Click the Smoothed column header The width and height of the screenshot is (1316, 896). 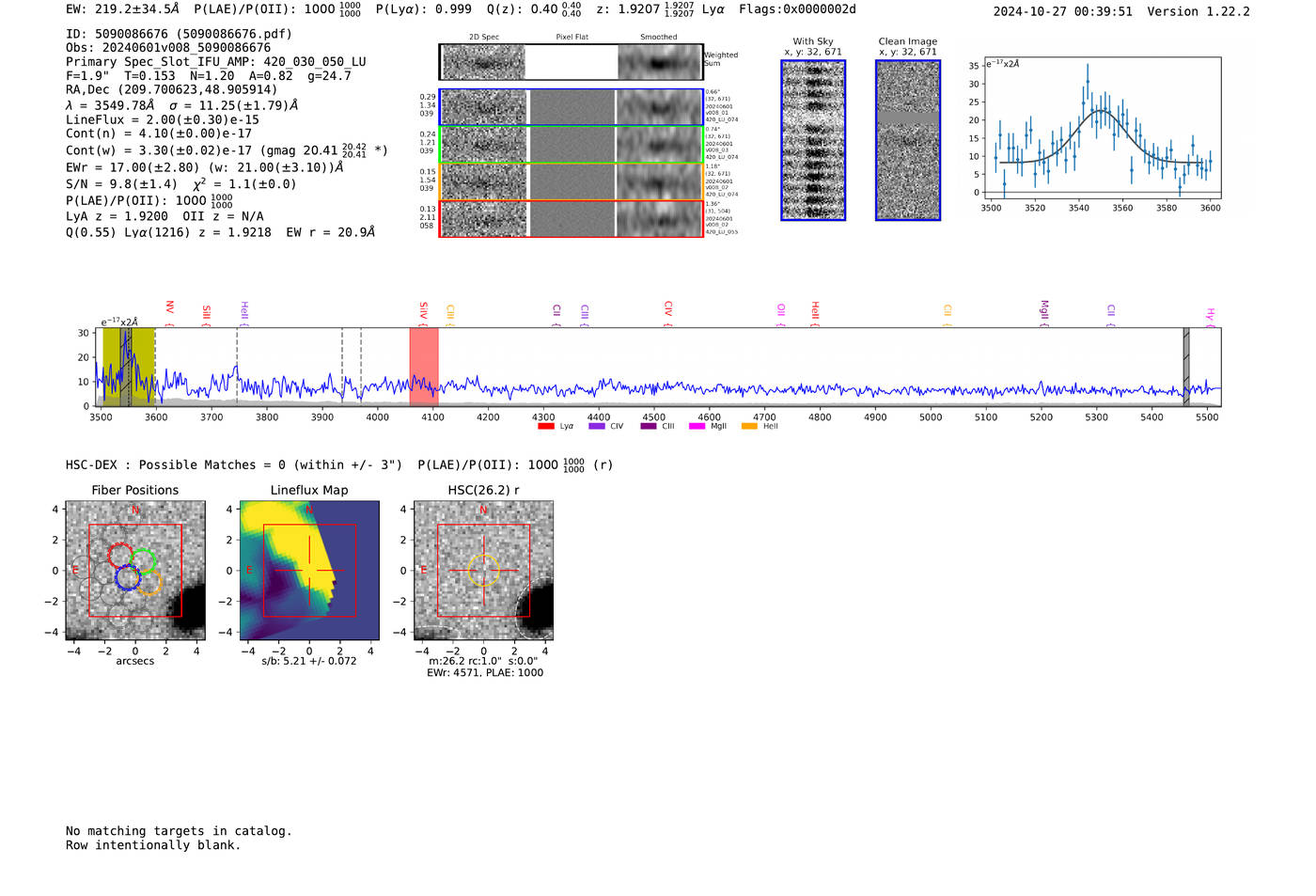(659, 38)
